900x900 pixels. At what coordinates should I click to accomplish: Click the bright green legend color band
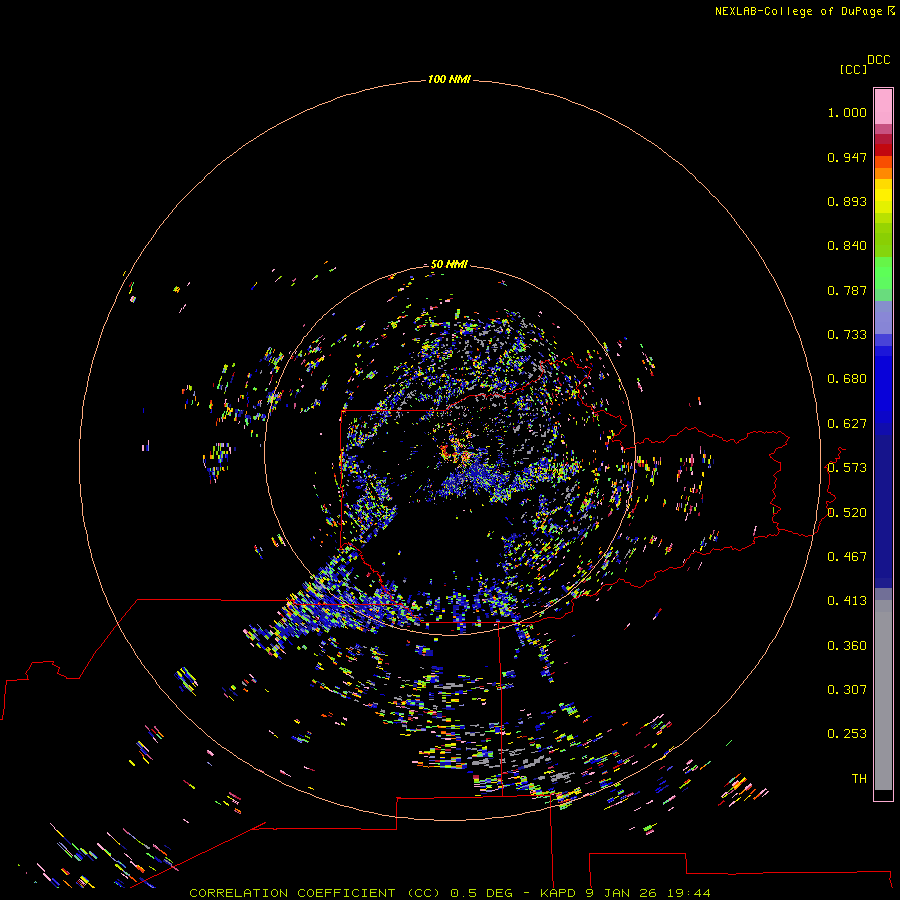click(883, 273)
